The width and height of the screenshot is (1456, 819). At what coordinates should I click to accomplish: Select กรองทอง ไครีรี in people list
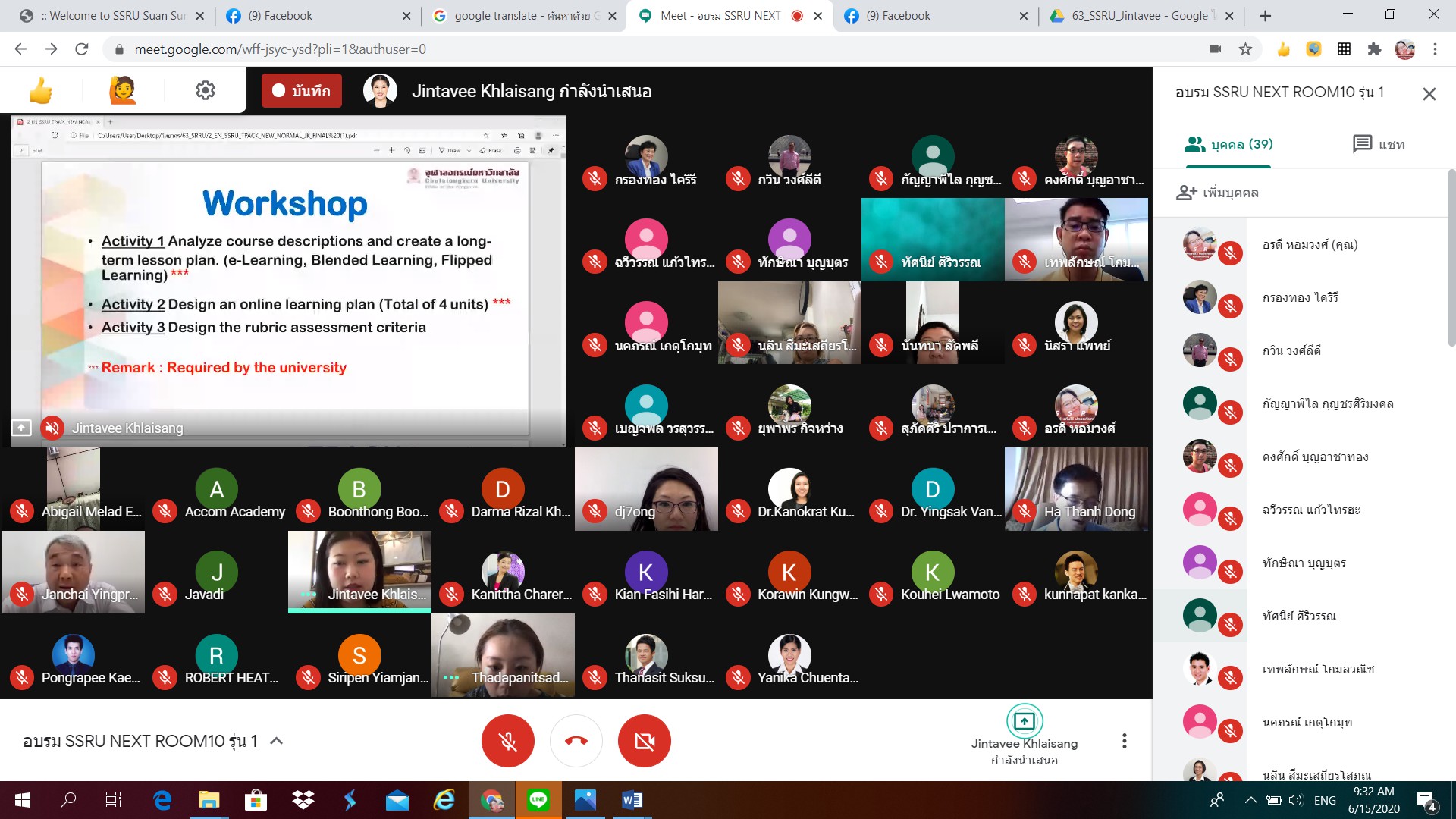coord(1301,297)
